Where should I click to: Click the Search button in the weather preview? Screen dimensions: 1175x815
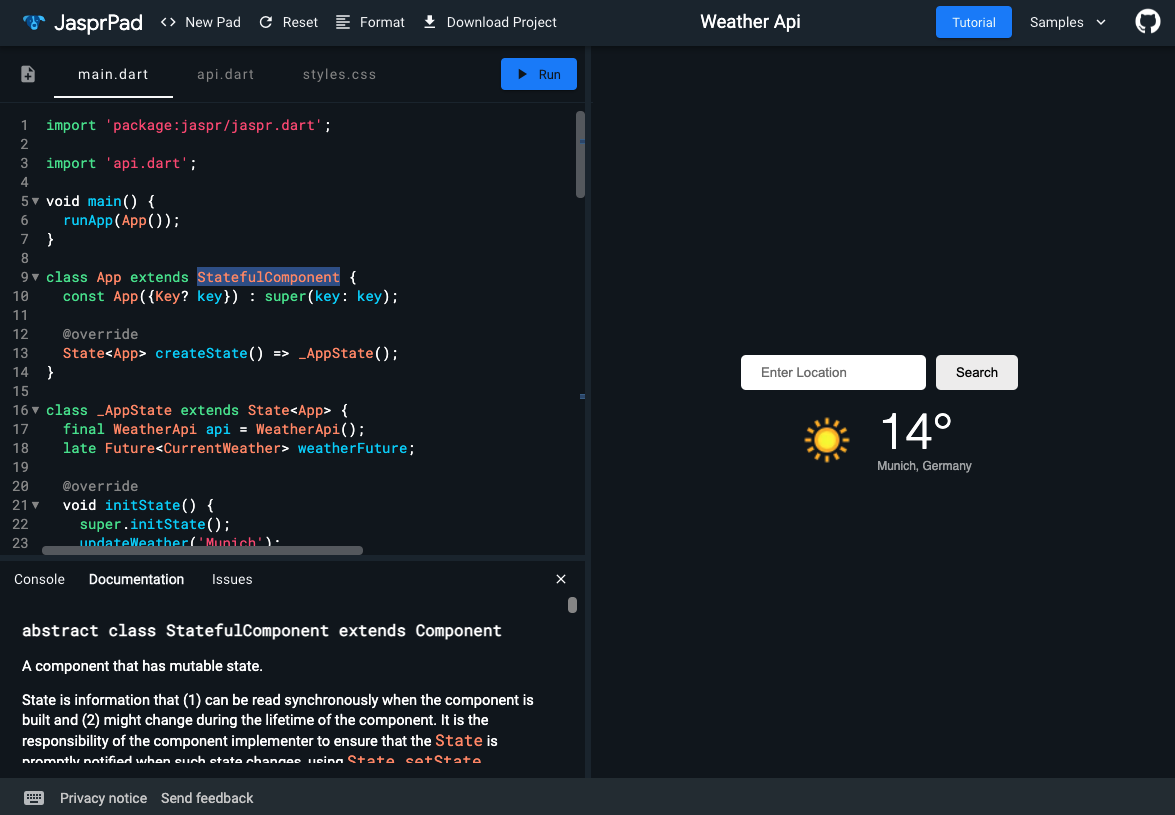[x=976, y=372]
